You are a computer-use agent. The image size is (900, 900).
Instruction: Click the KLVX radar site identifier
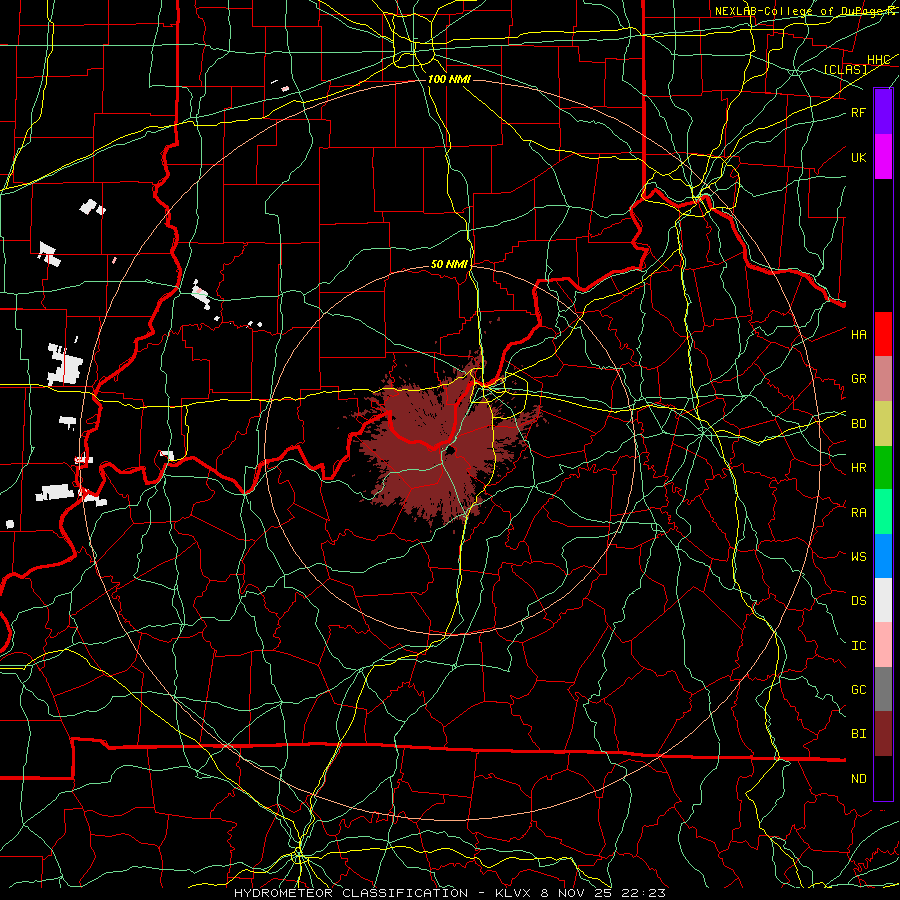tap(515, 893)
